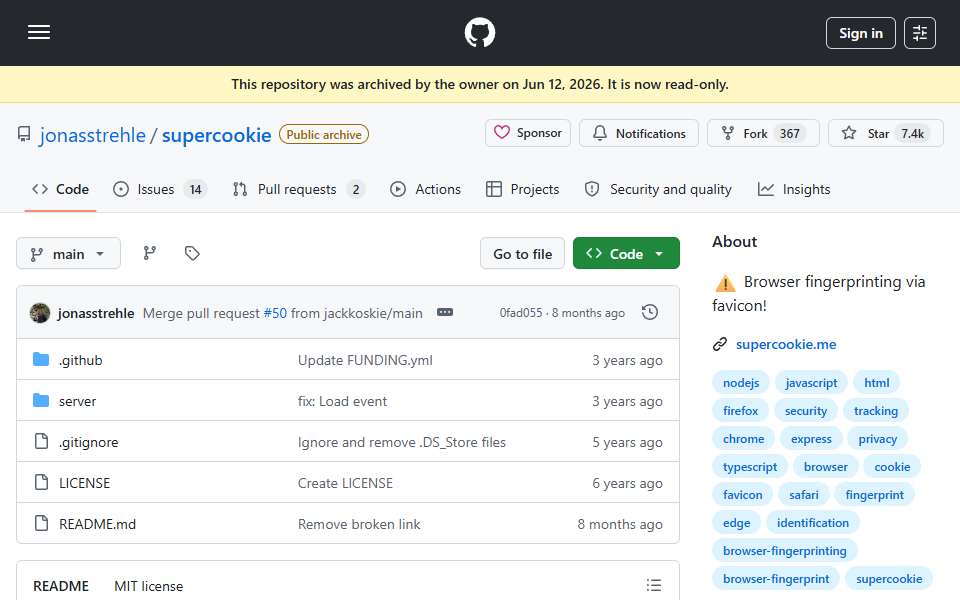This screenshot has width=960, height=600.
Task: Open the Projects tab
Action: coord(522,189)
